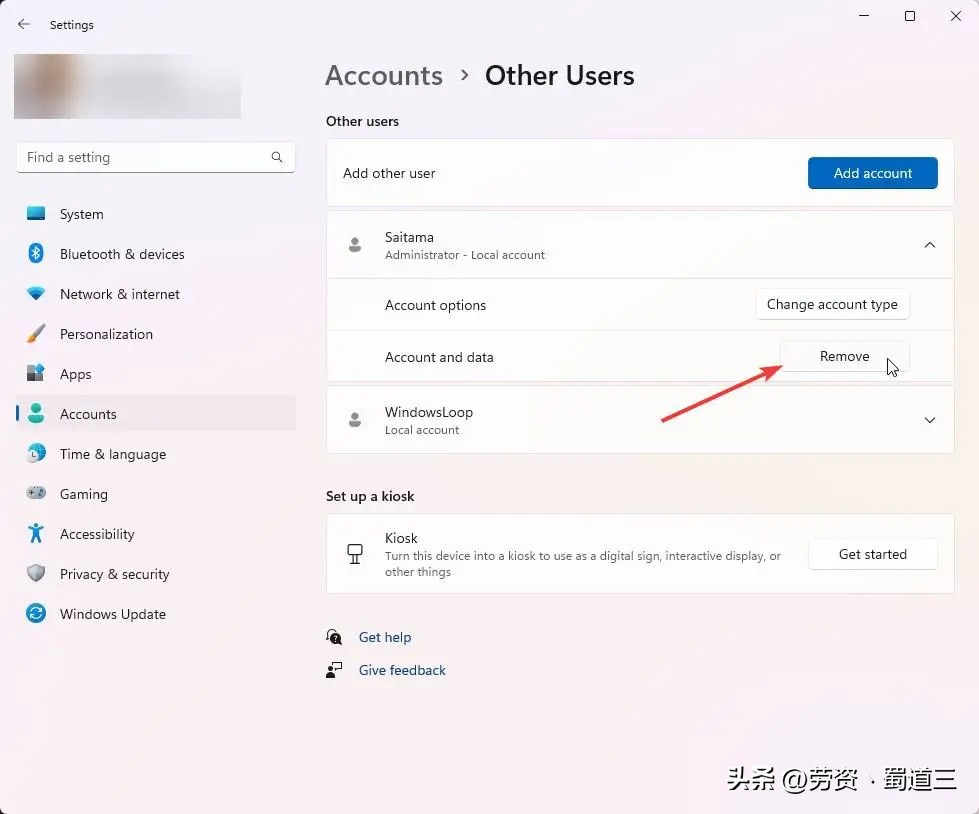Select the Accessibility icon
The image size is (979, 814).
click(x=36, y=534)
